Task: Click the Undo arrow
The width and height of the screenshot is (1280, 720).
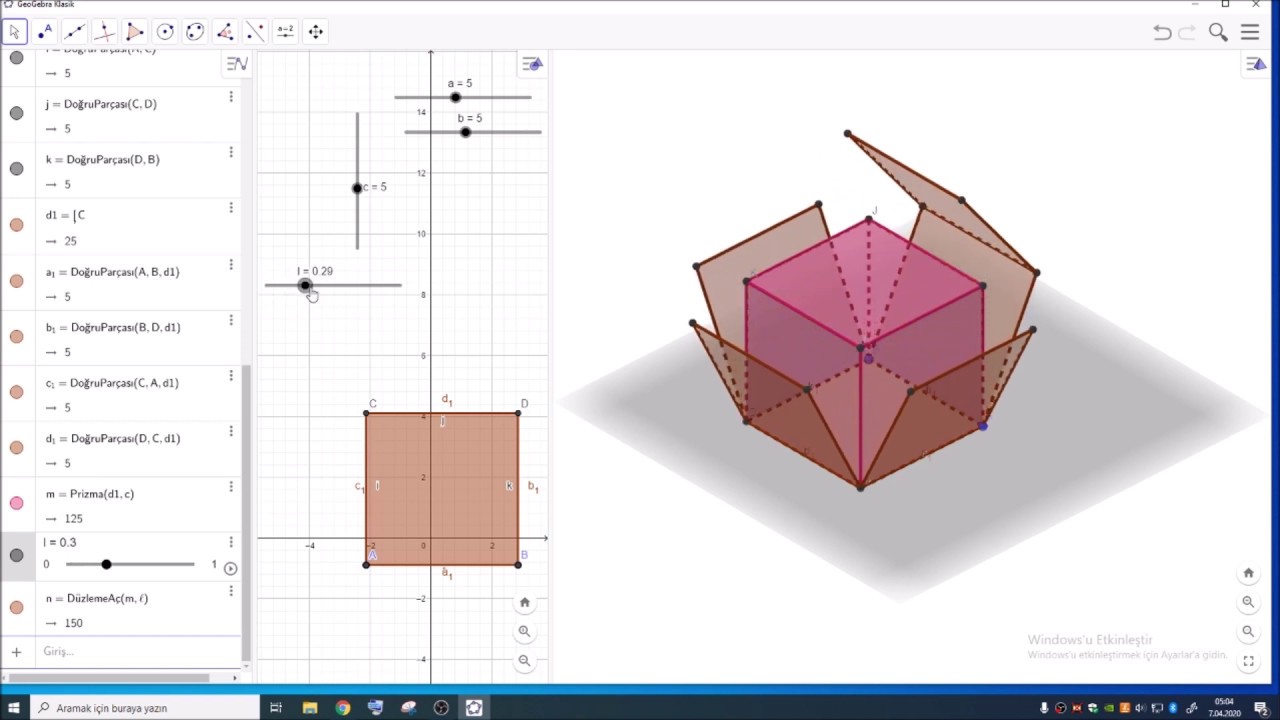Action: 1162,32
